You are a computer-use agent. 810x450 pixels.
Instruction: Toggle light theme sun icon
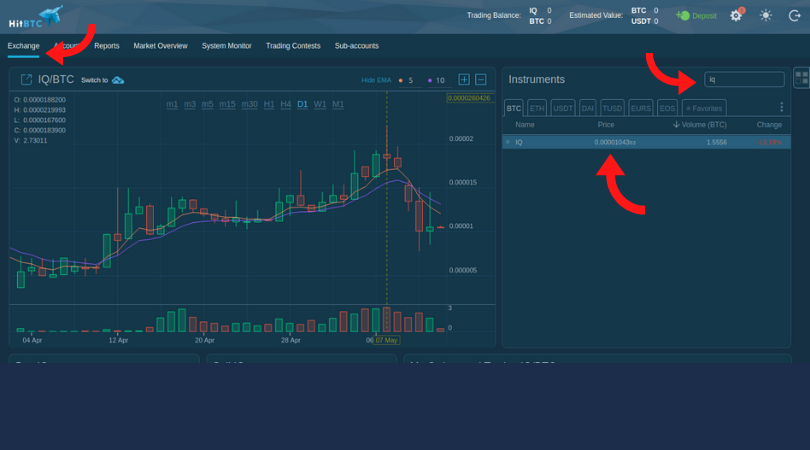click(766, 15)
